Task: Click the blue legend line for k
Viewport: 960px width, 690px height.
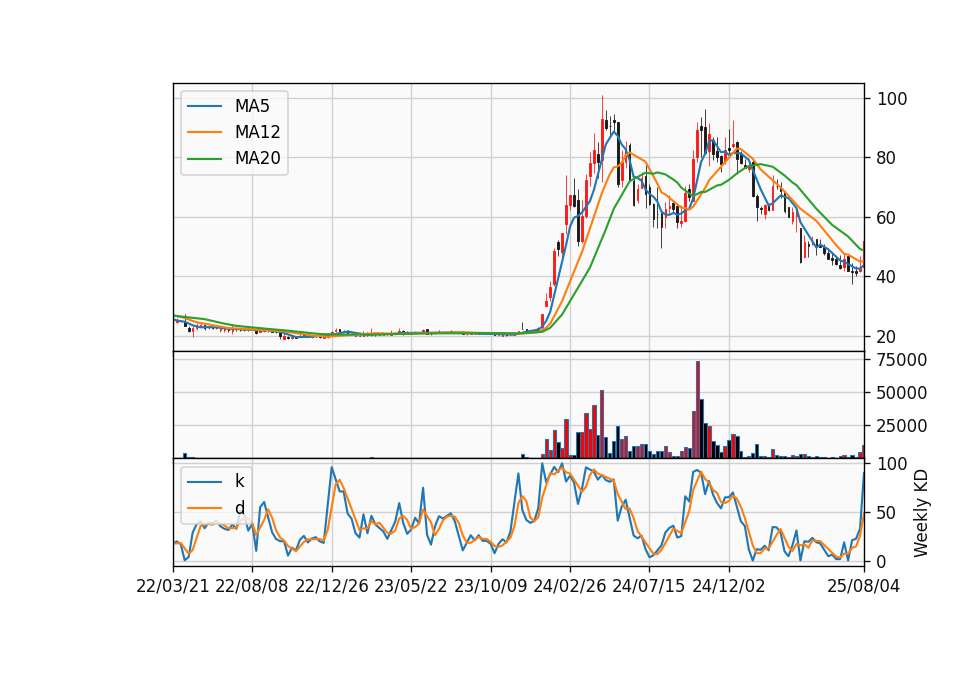Action: click(x=204, y=481)
